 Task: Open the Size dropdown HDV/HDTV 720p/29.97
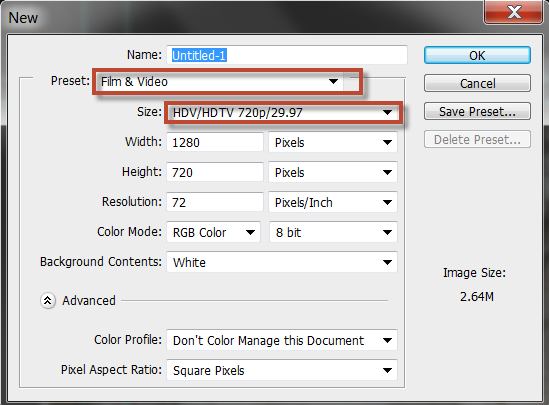click(x=284, y=113)
